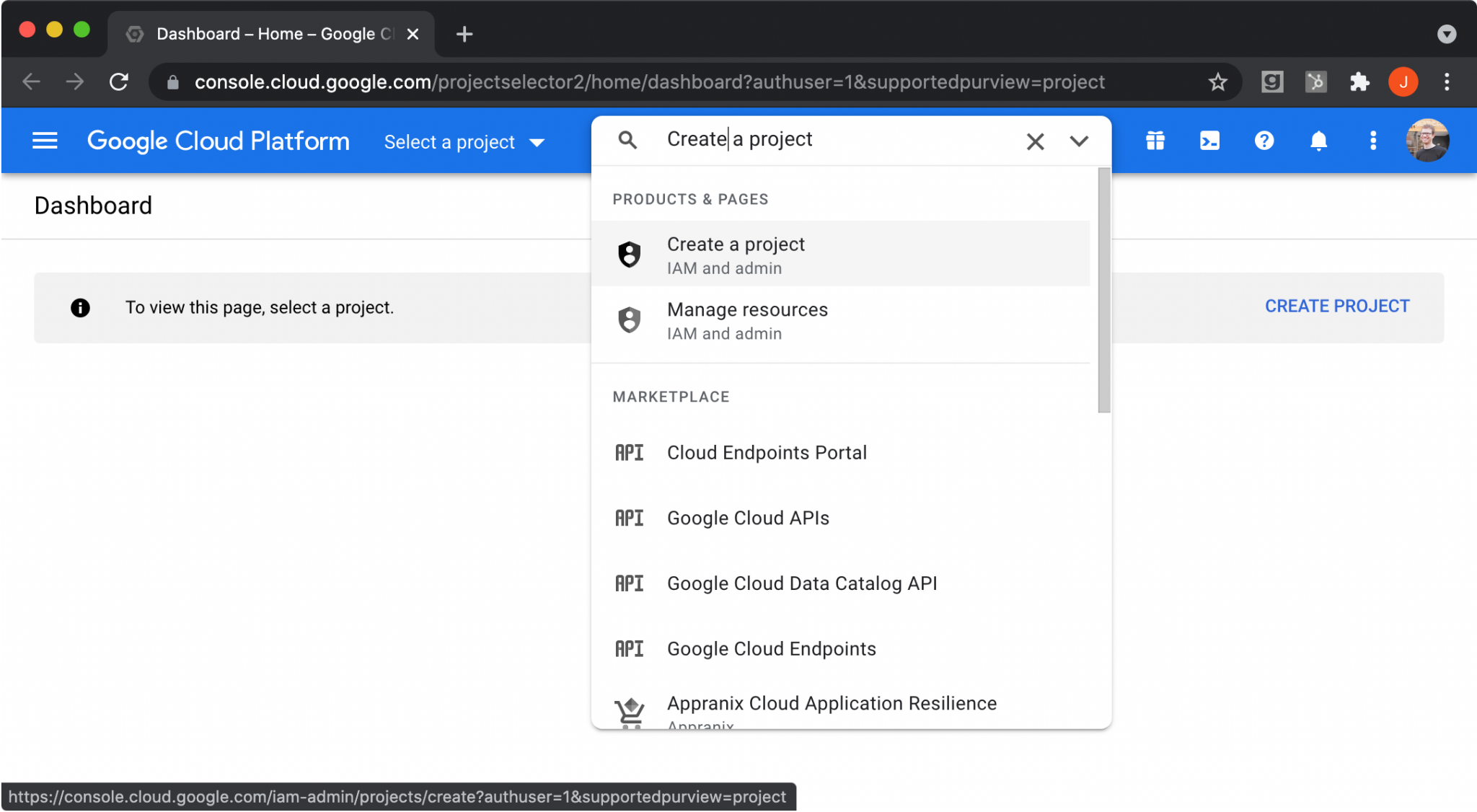Click the gifts/free trial icon
The width and height of the screenshot is (1477, 812).
pos(1155,141)
